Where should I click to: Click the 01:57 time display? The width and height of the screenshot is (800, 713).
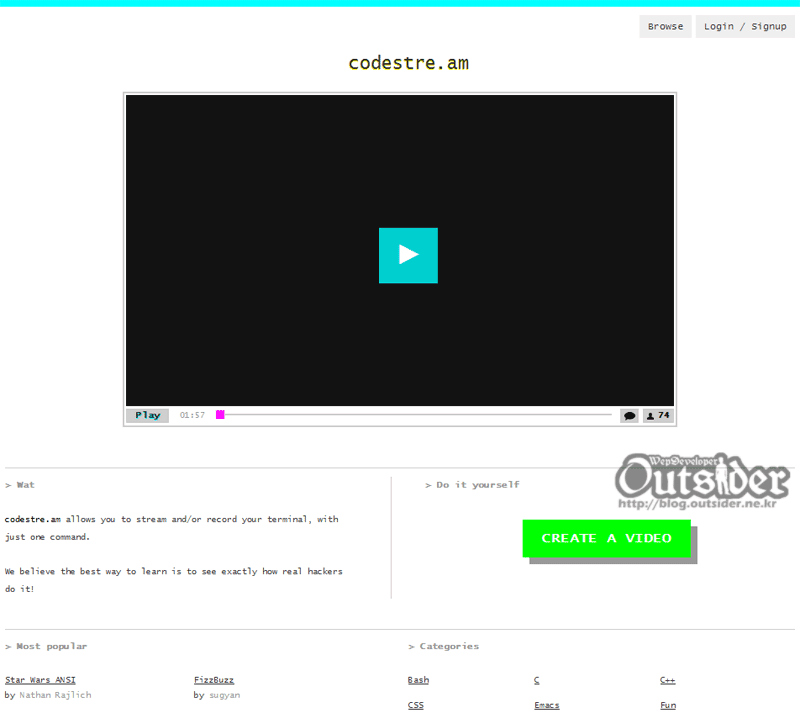pos(192,415)
